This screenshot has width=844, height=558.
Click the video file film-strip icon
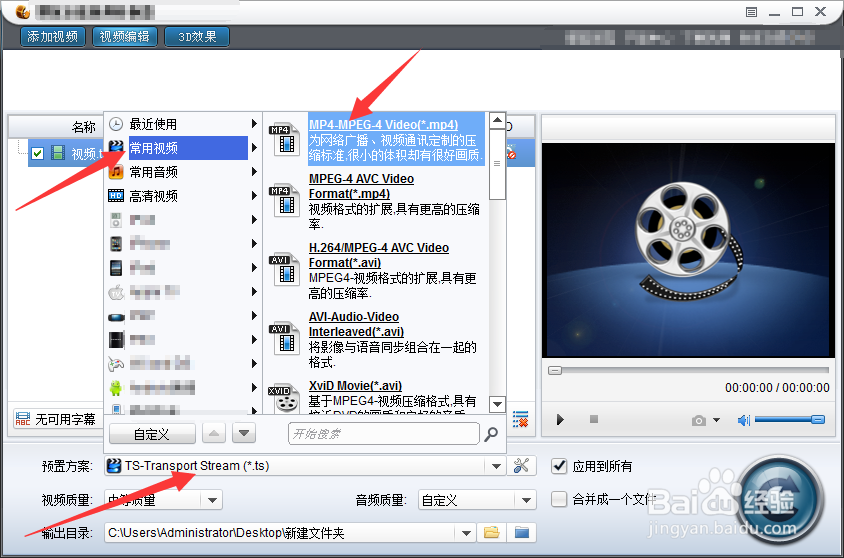click(x=58, y=153)
